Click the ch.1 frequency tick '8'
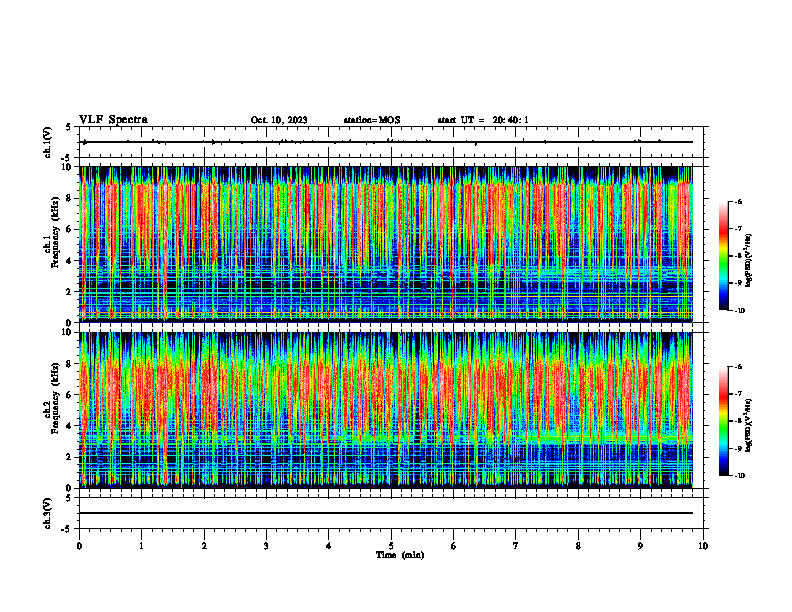This screenshot has width=792, height=612. click(x=70, y=198)
